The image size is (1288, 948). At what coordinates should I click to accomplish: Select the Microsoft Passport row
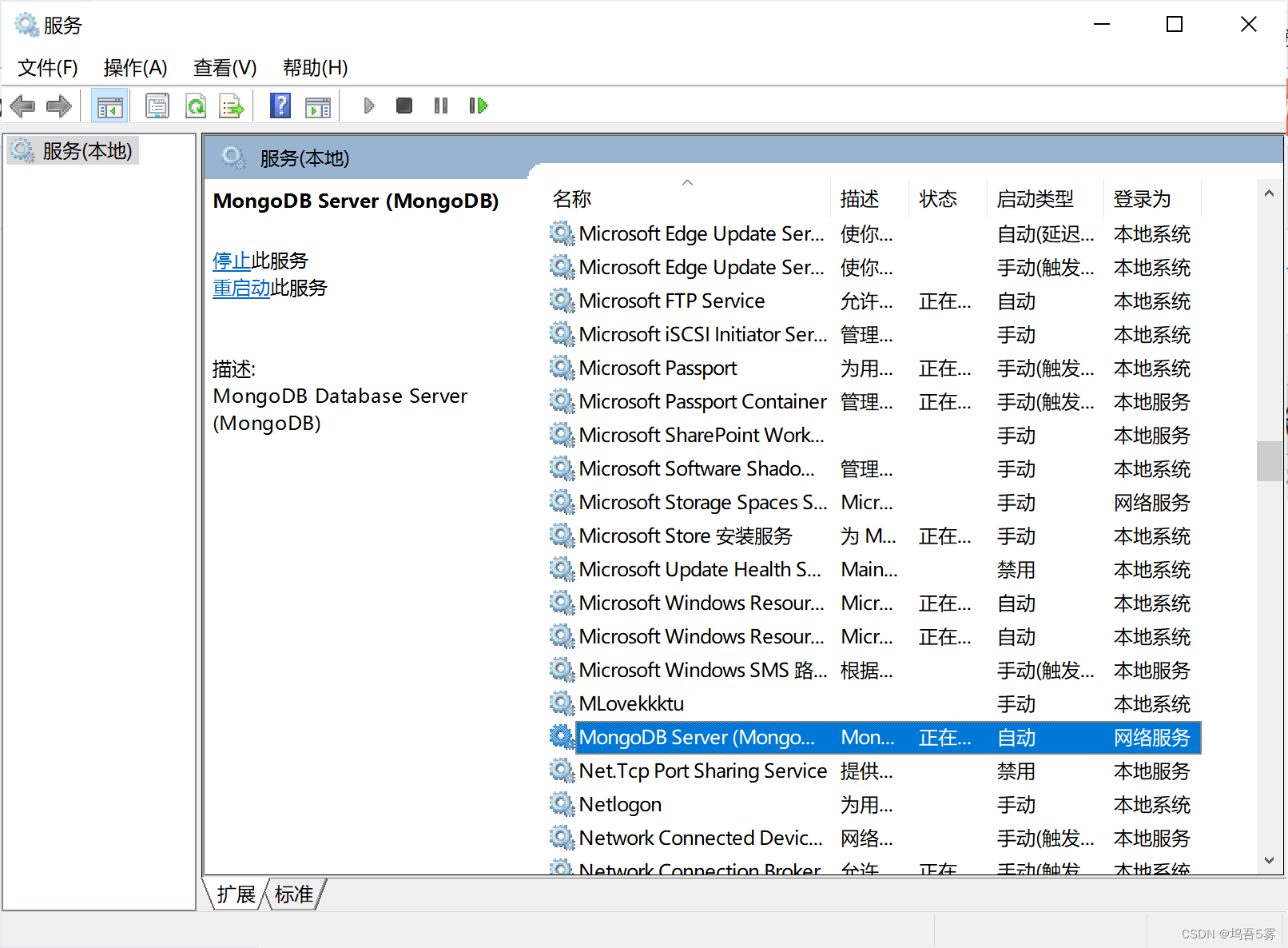coord(874,368)
